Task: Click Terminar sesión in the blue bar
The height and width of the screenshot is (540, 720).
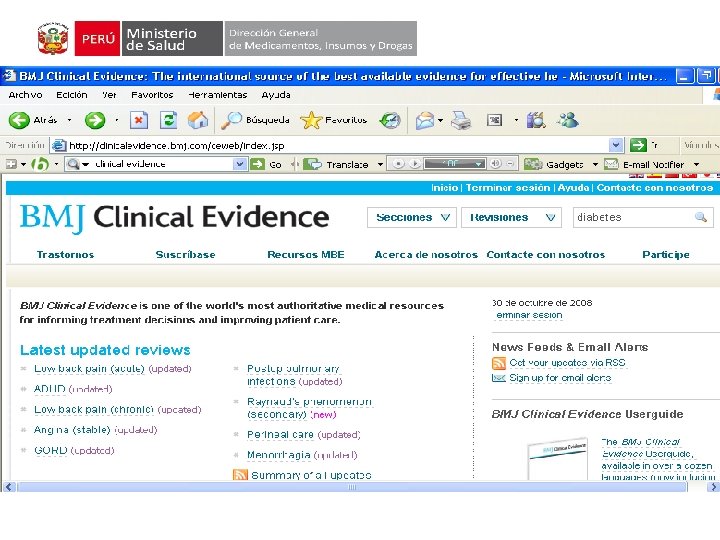Action: [508, 188]
